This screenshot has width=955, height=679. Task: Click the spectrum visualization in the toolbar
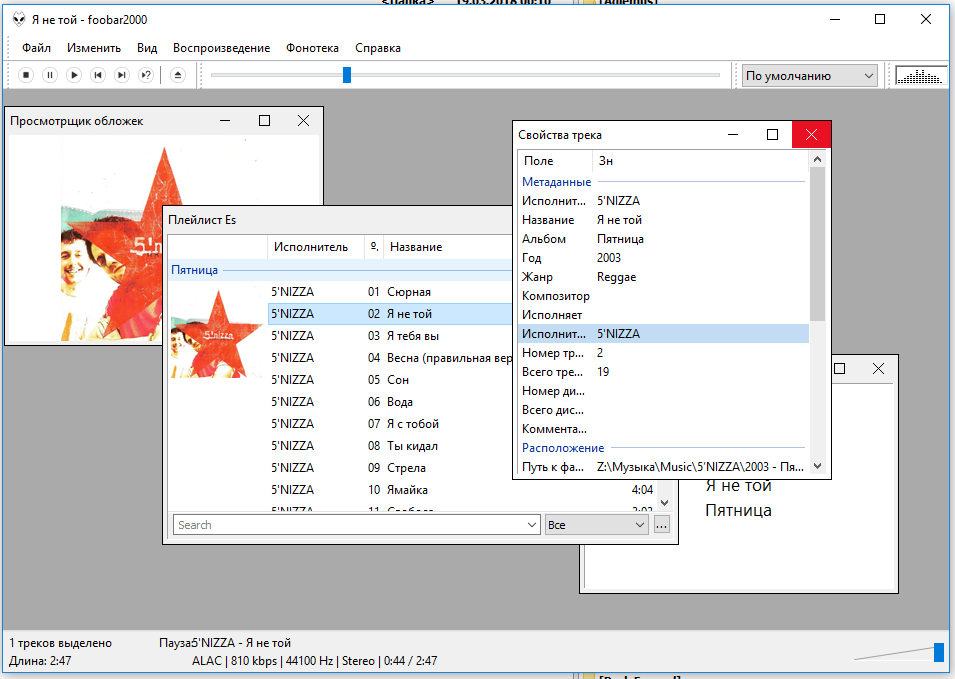pyautogui.click(x=920, y=75)
